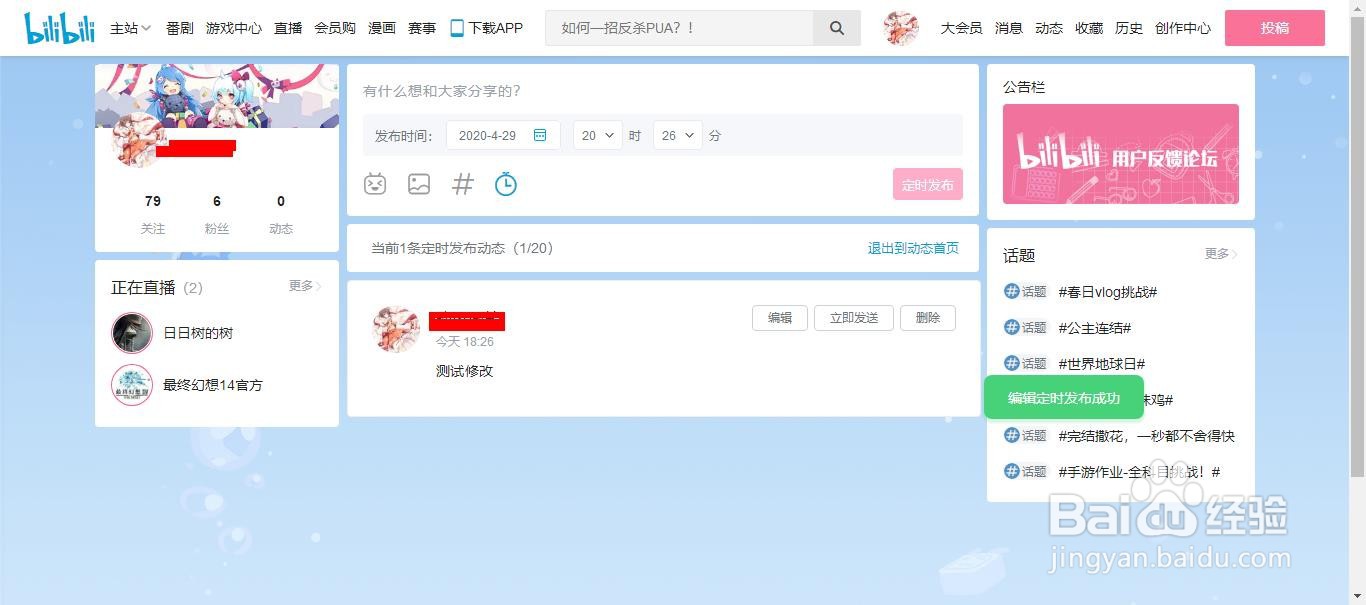The width and height of the screenshot is (1366, 605).
Task: Click the topic icon beside #世界地球日#
Action: 1013,363
